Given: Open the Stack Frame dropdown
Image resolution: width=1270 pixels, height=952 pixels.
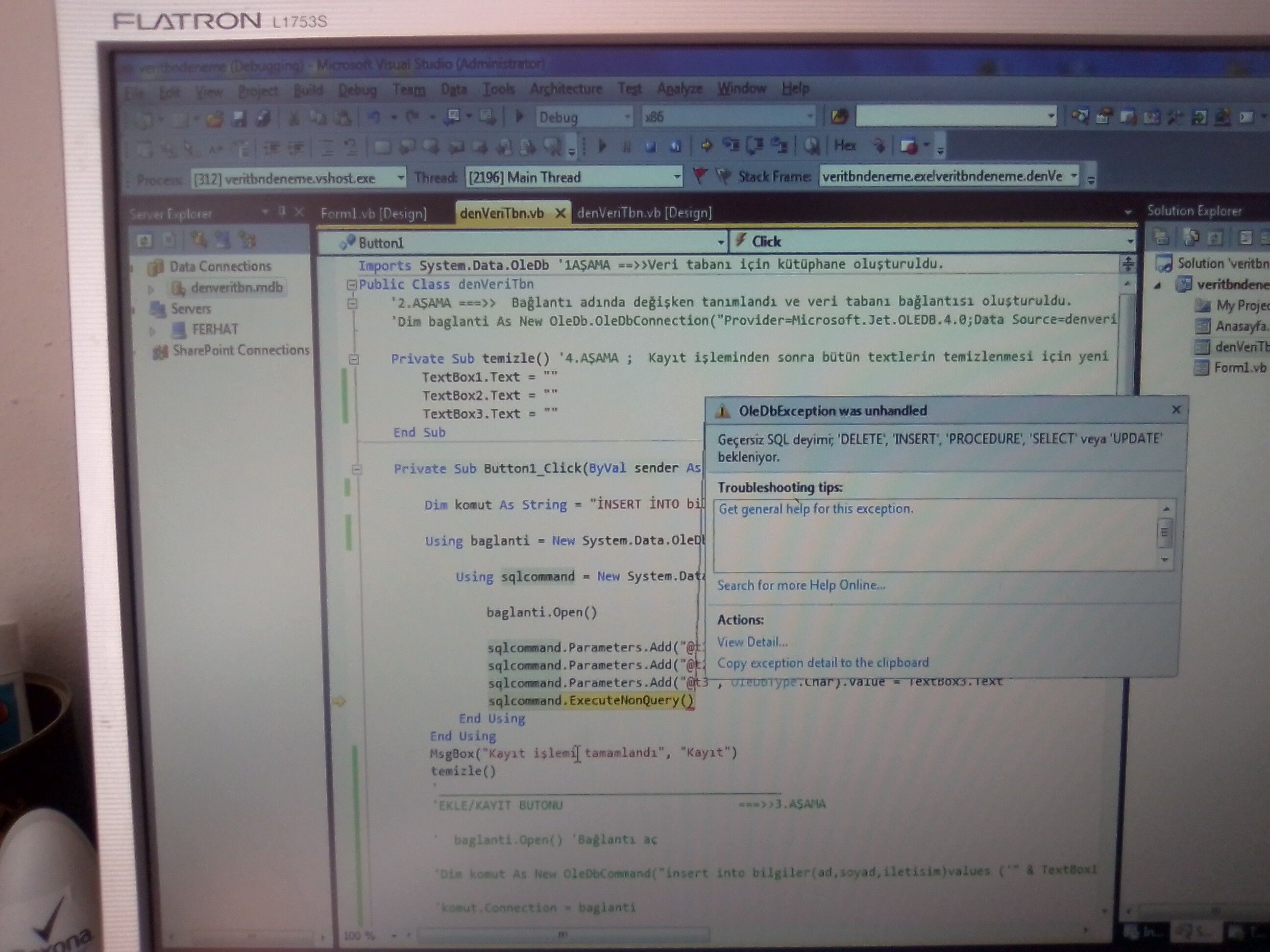Looking at the screenshot, I should click(949, 176).
